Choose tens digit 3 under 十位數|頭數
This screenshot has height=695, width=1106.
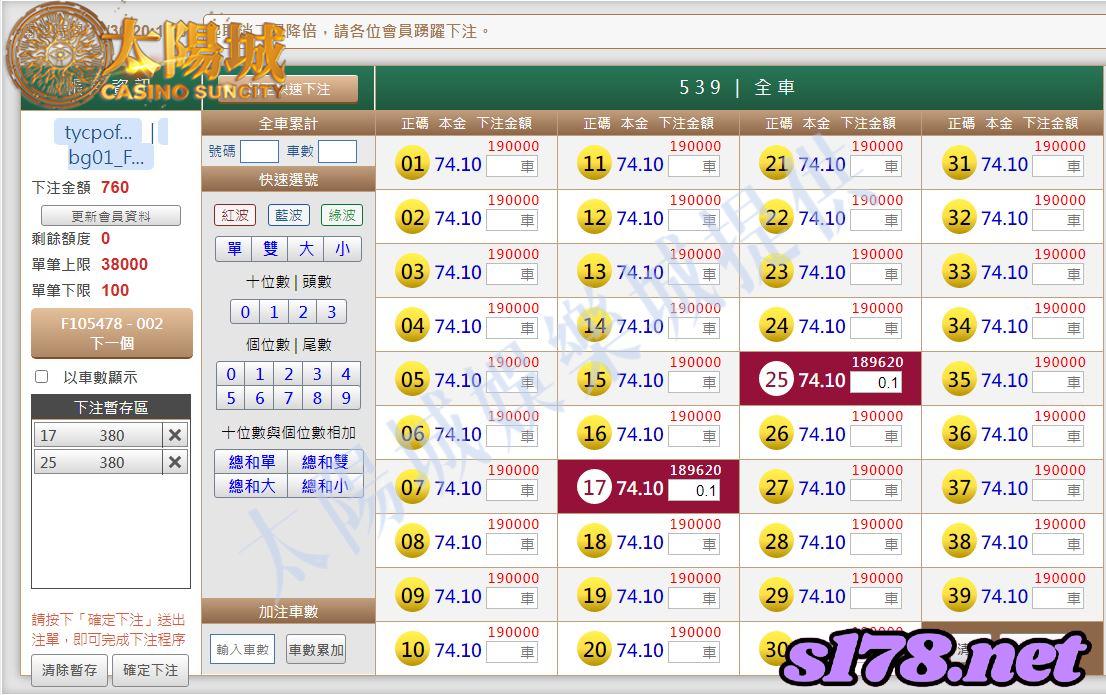(x=332, y=312)
